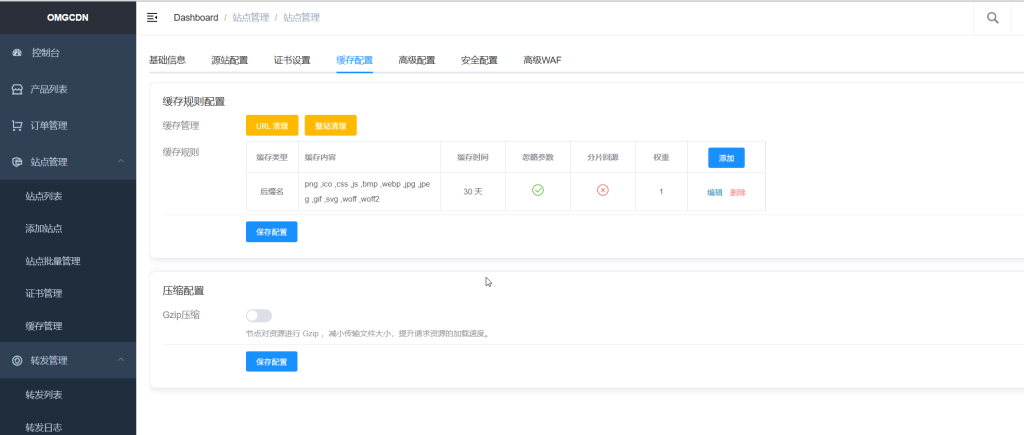Click the 转发管理 sidebar icon
Viewport: 1024px width, 435px height.
pyautogui.click(x=17, y=360)
